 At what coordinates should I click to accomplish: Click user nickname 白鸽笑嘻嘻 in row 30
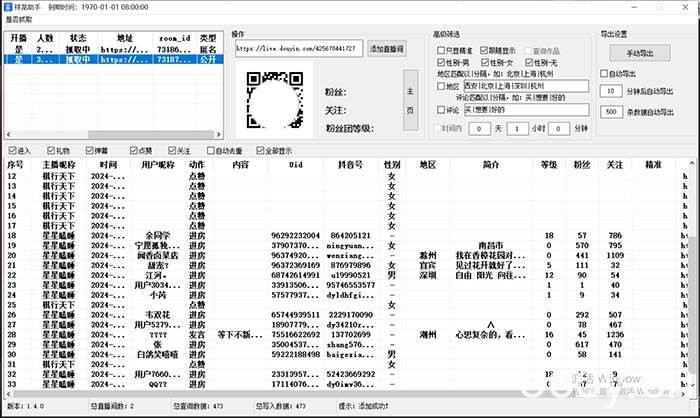pos(158,355)
